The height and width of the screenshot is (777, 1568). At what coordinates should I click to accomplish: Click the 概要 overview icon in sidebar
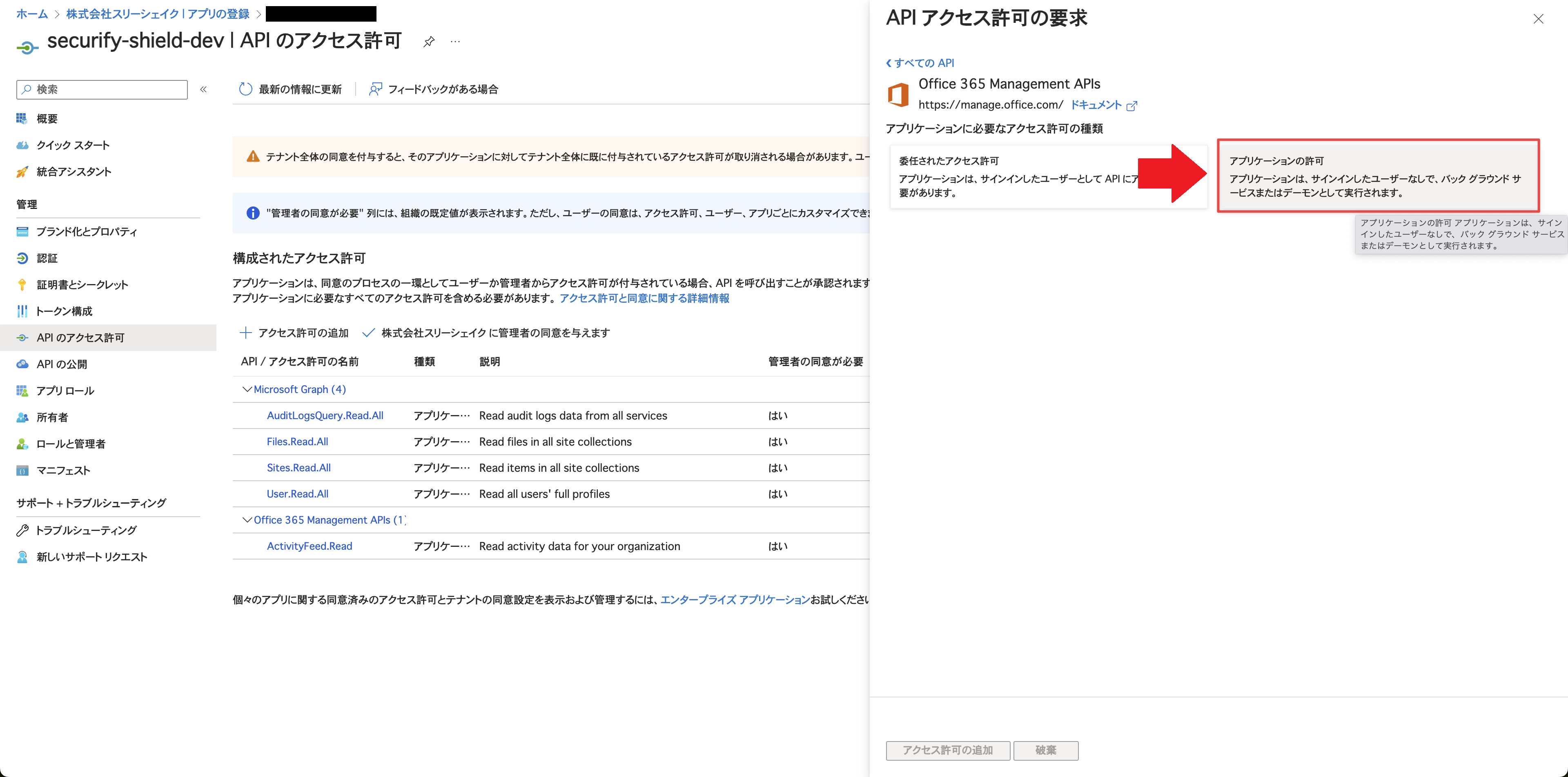22,118
